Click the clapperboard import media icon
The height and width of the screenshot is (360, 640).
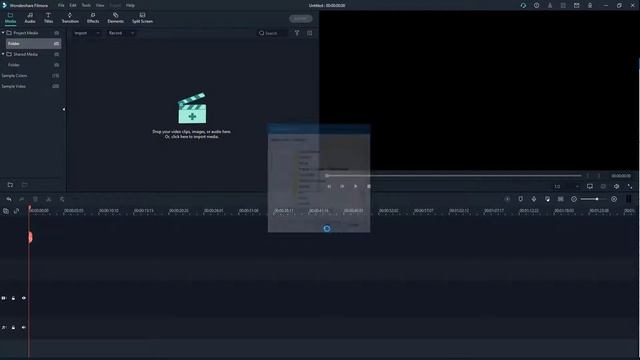coord(192,108)
